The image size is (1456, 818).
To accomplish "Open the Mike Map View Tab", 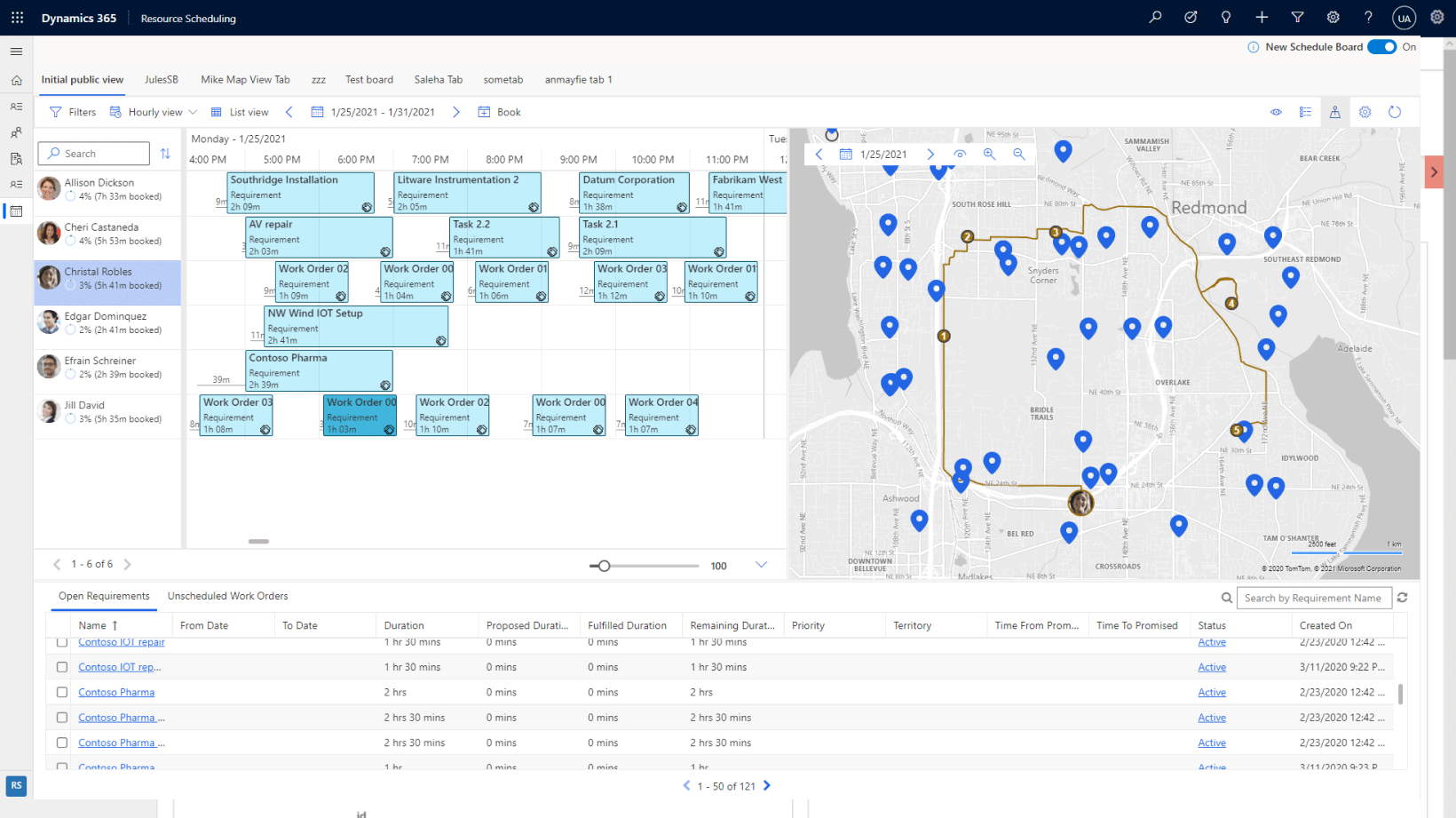I will pyautogui.click(x=245, y=79).
